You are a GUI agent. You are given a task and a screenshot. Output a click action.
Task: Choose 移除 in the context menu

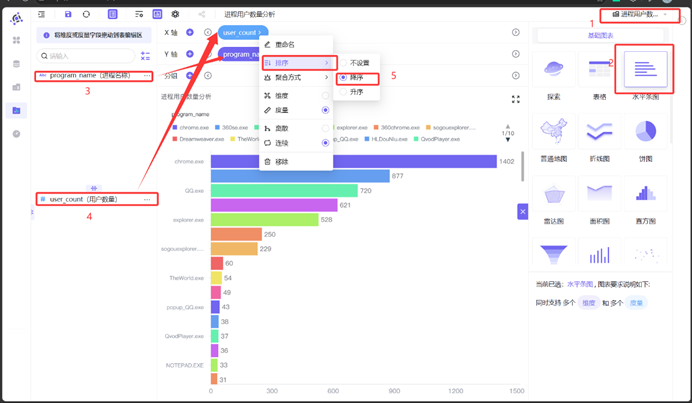pos(296,162)
